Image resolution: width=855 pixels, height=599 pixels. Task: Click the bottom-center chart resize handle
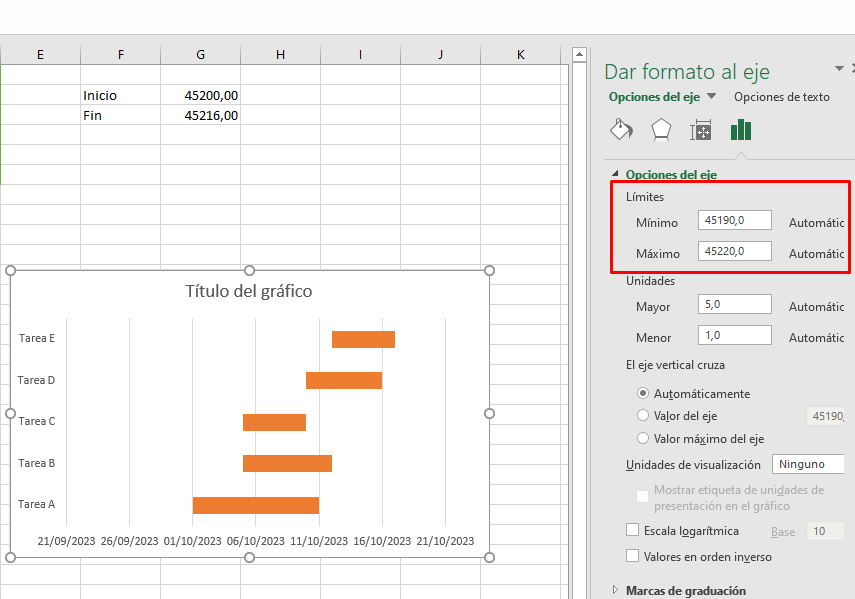click(x=250, y=557)
